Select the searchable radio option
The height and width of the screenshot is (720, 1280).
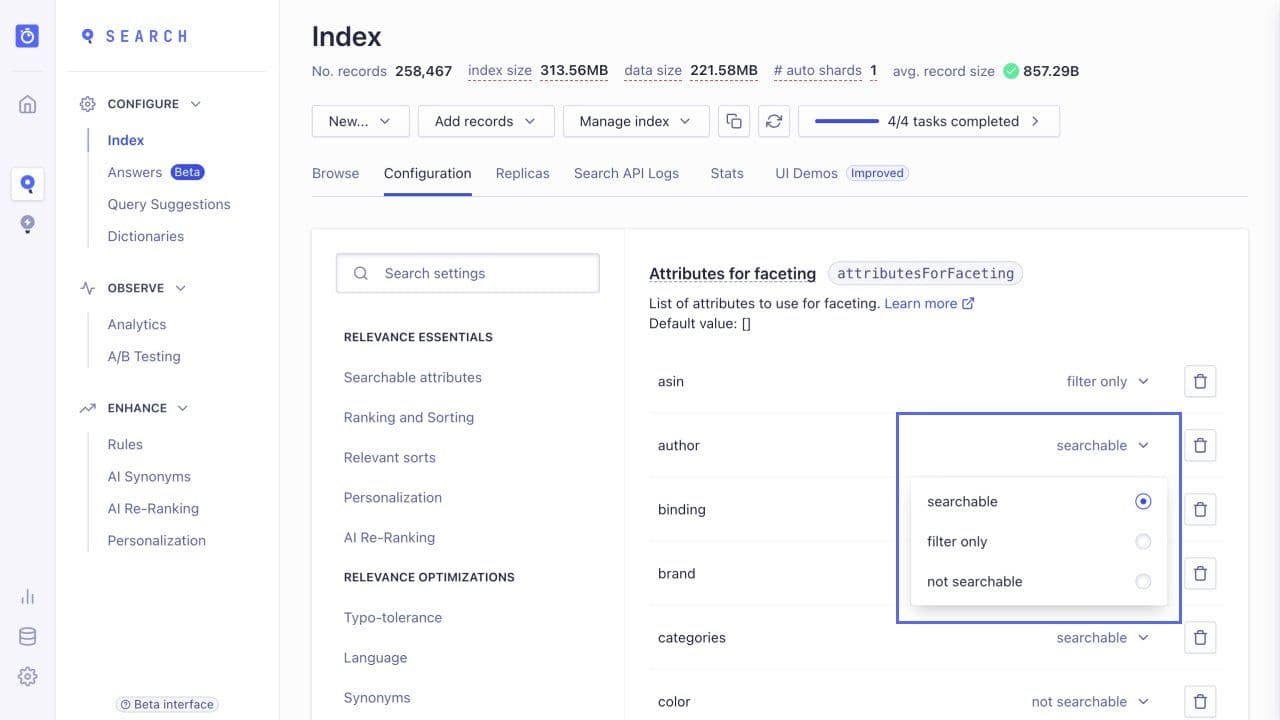1143,501
